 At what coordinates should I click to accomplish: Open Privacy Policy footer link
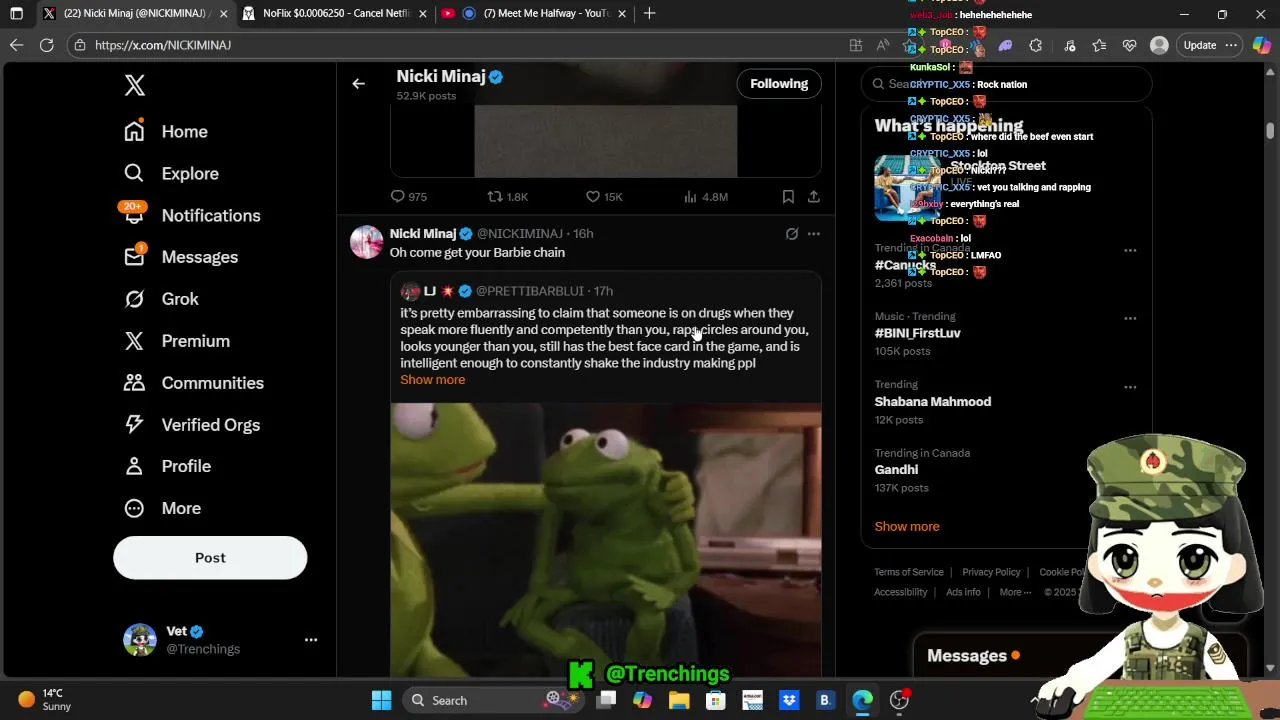pyautogui.click(x=991, y=572)
